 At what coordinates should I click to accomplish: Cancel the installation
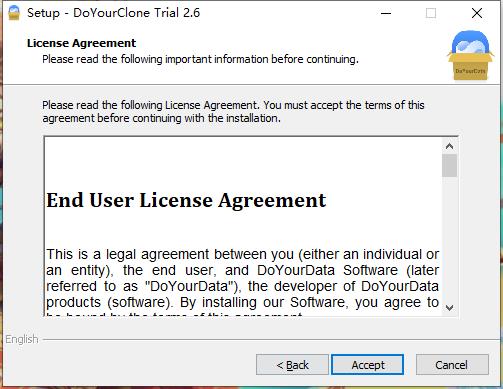point(452,365)
